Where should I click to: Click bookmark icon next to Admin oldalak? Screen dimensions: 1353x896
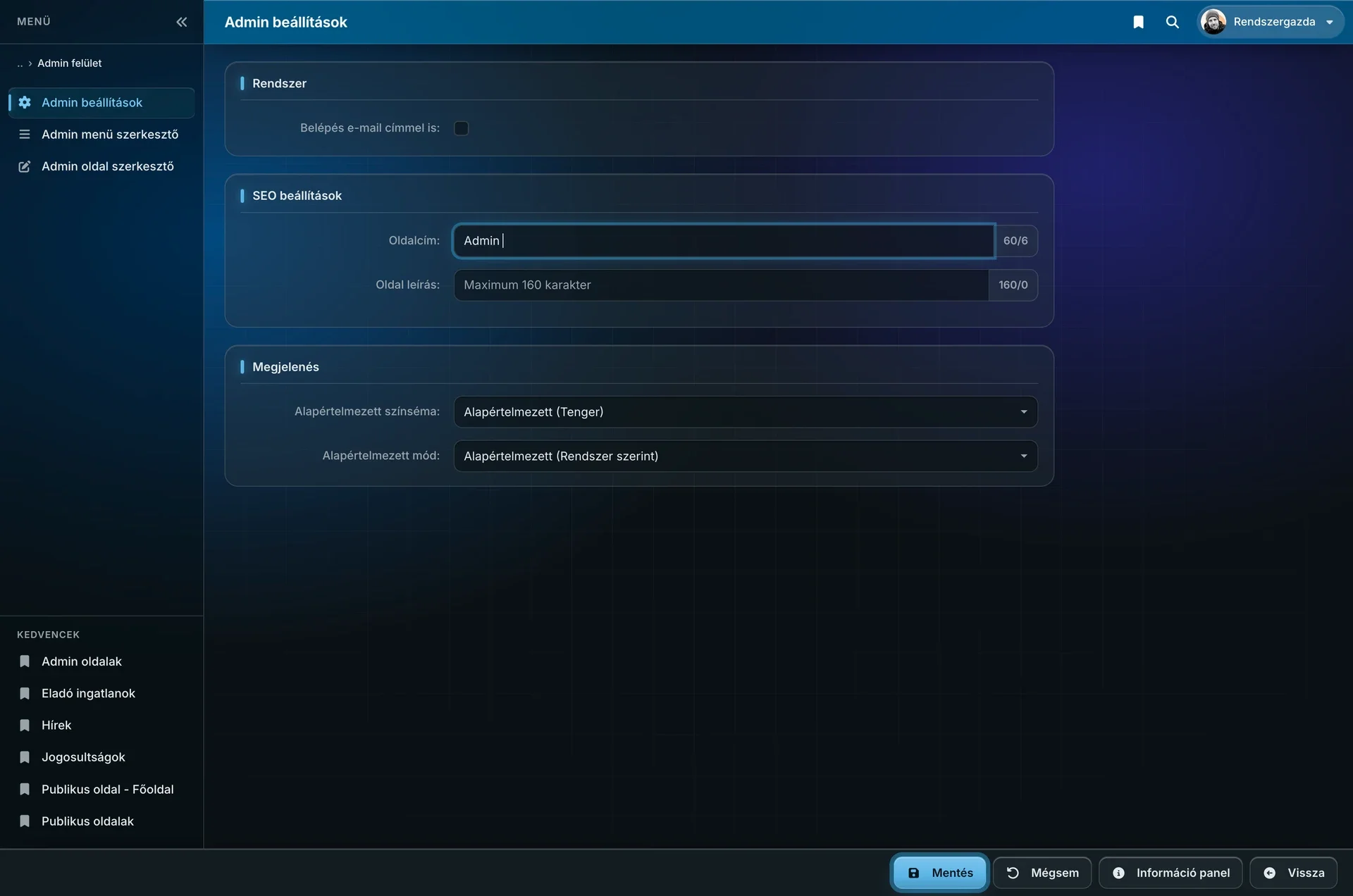[x=25, y=661]
